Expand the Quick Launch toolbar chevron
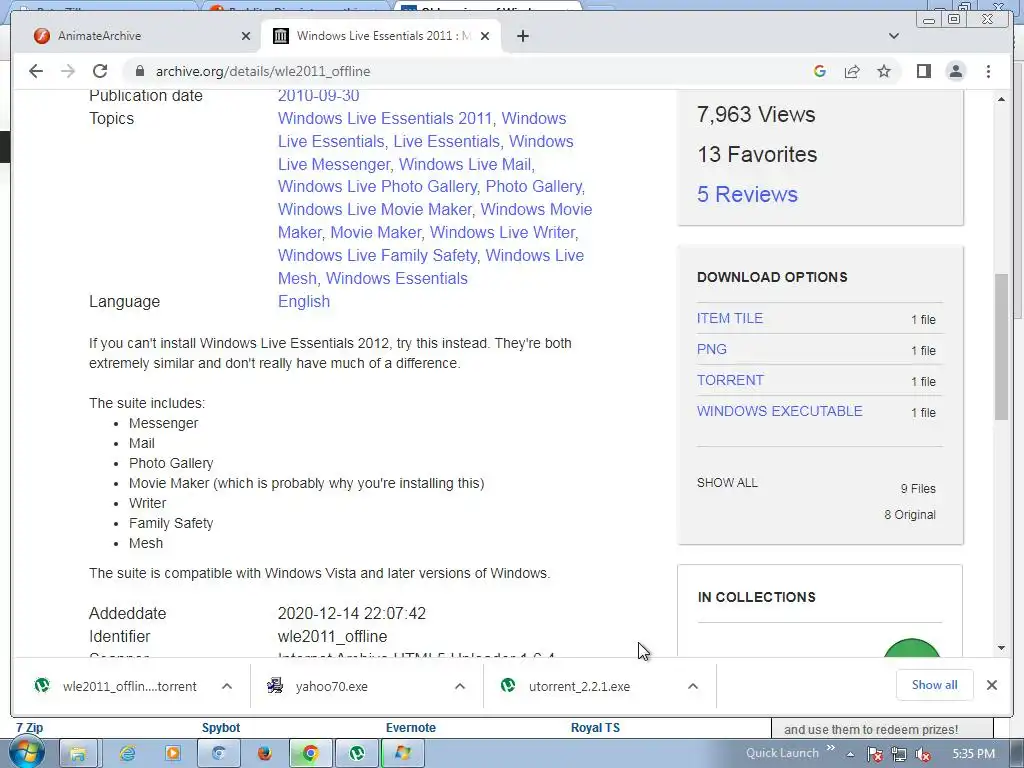This screenshot has height=768, width=1024. point(831,748)
